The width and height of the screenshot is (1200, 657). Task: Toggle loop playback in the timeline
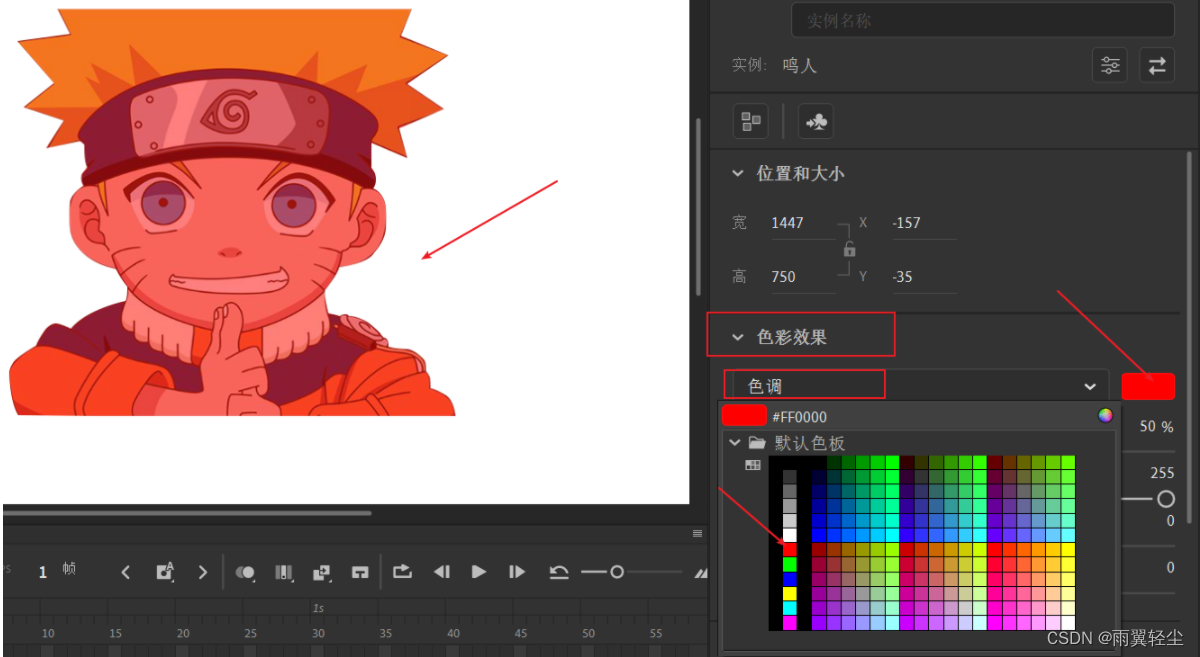pos(402,572)
